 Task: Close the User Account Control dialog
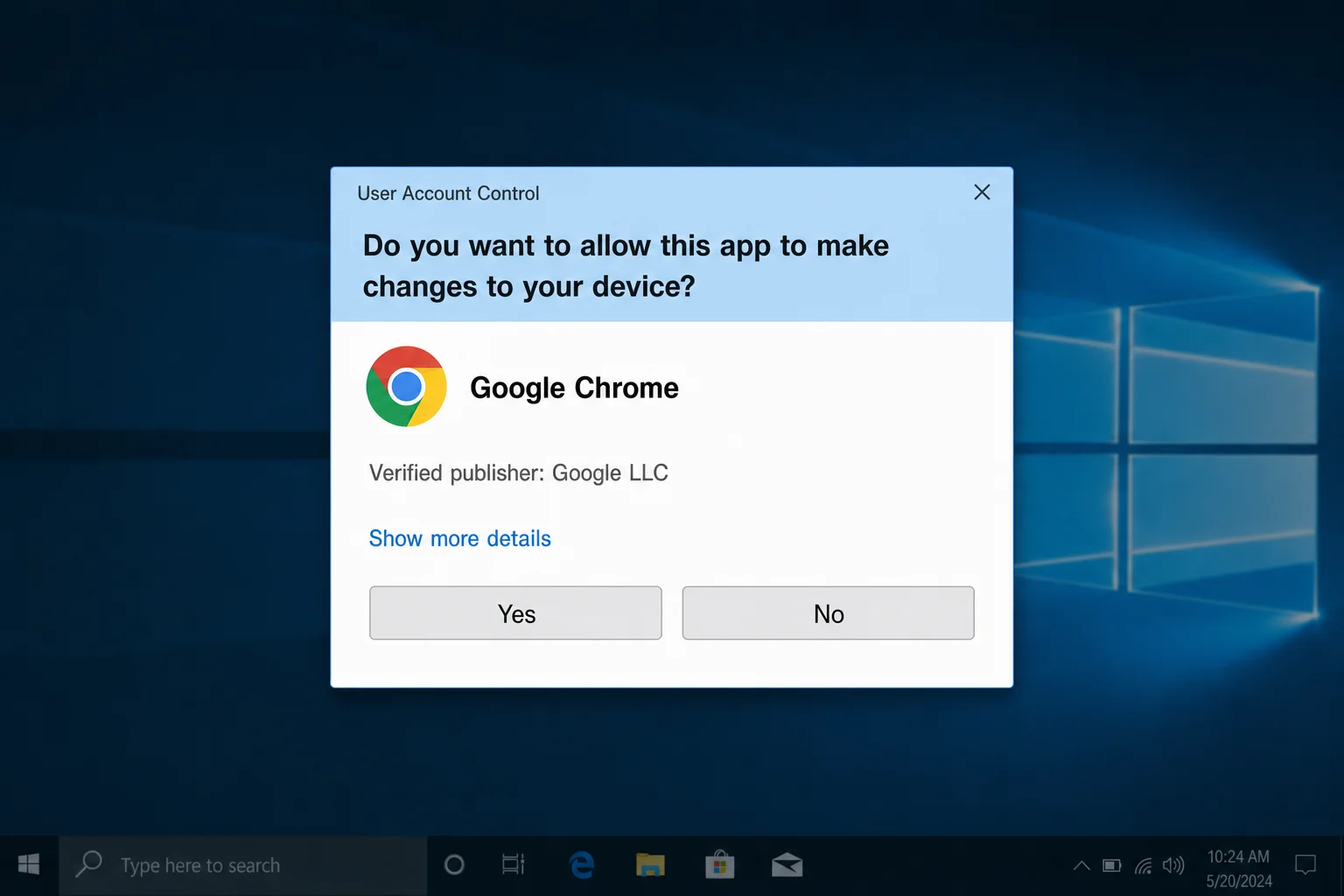[982, 192]
